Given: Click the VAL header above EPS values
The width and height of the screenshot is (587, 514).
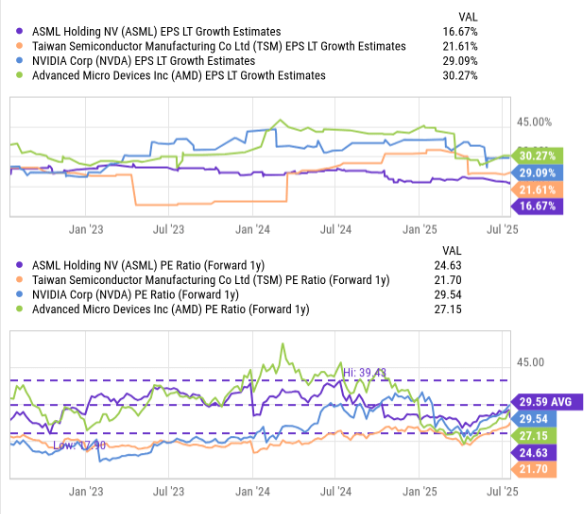Looking at the screenshot, I should [468, 17].
